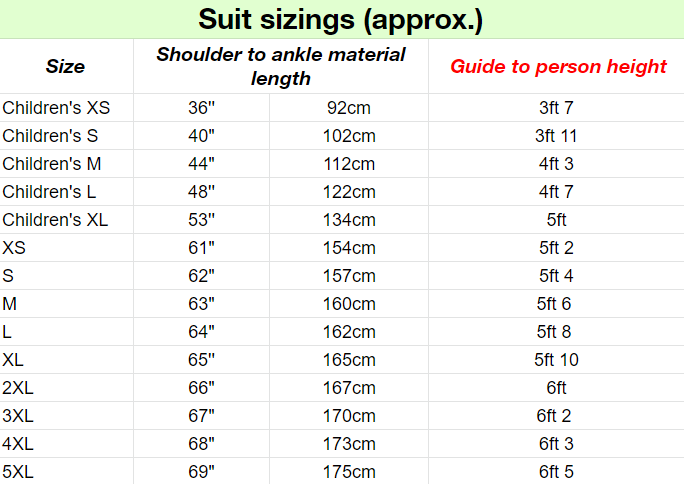Click the 36" length cell
Screen dimensions: 684x484
click(202, 108)
